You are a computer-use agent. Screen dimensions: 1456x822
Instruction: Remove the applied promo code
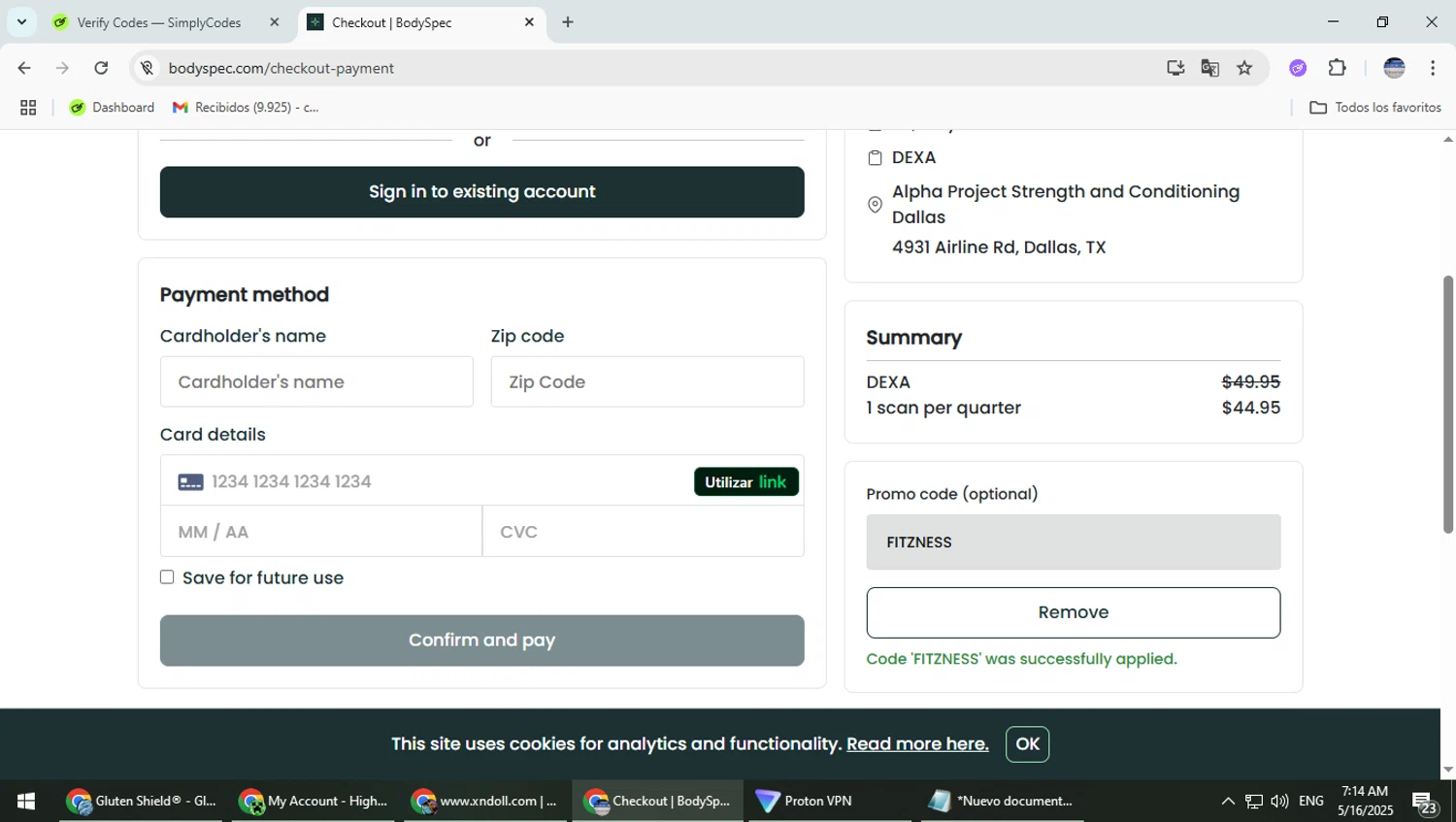pos(1073,612)
